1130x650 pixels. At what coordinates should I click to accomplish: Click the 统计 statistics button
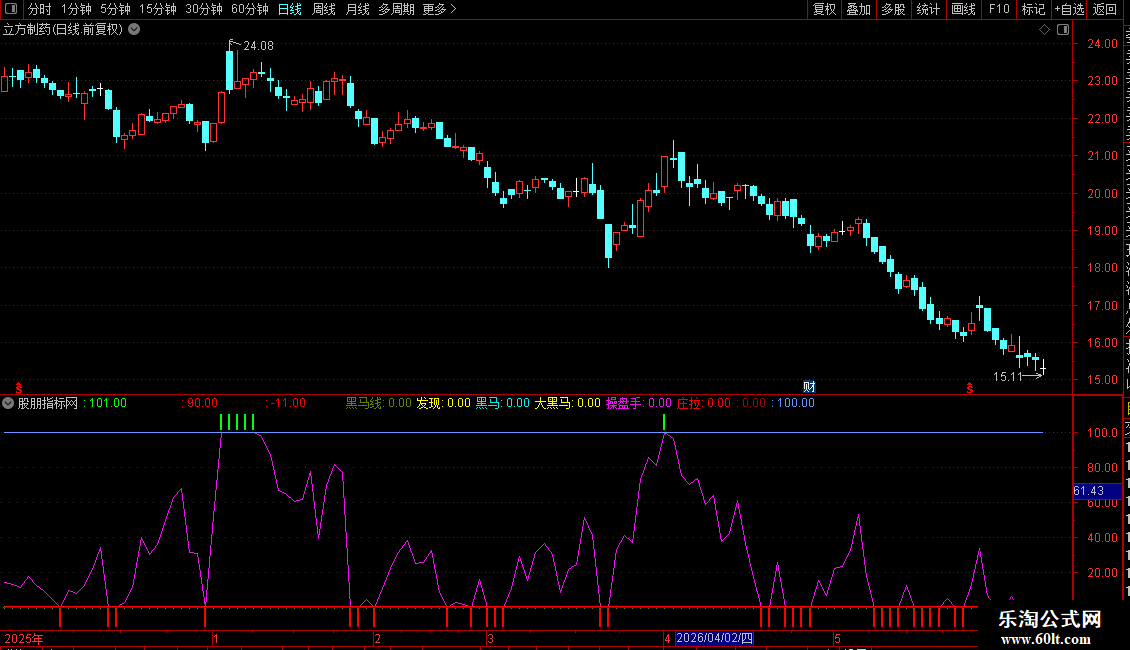pos(928,9)
